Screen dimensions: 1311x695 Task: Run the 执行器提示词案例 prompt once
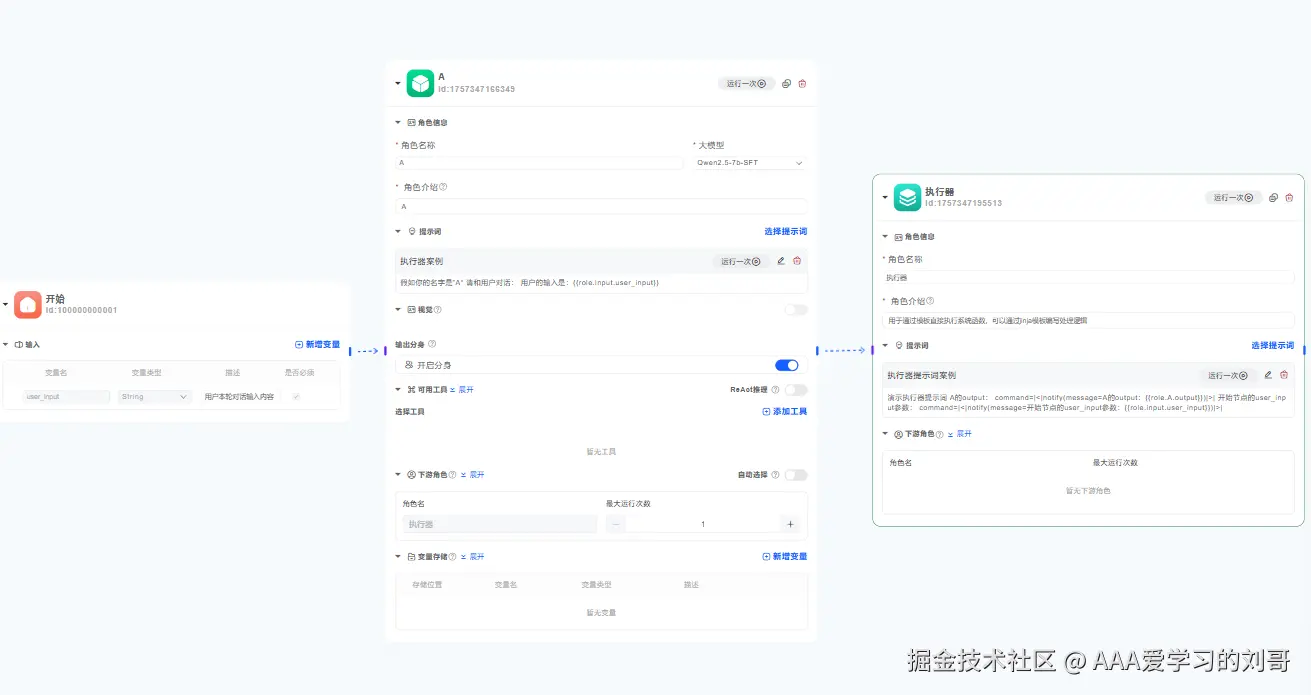tap(1228, 375)
